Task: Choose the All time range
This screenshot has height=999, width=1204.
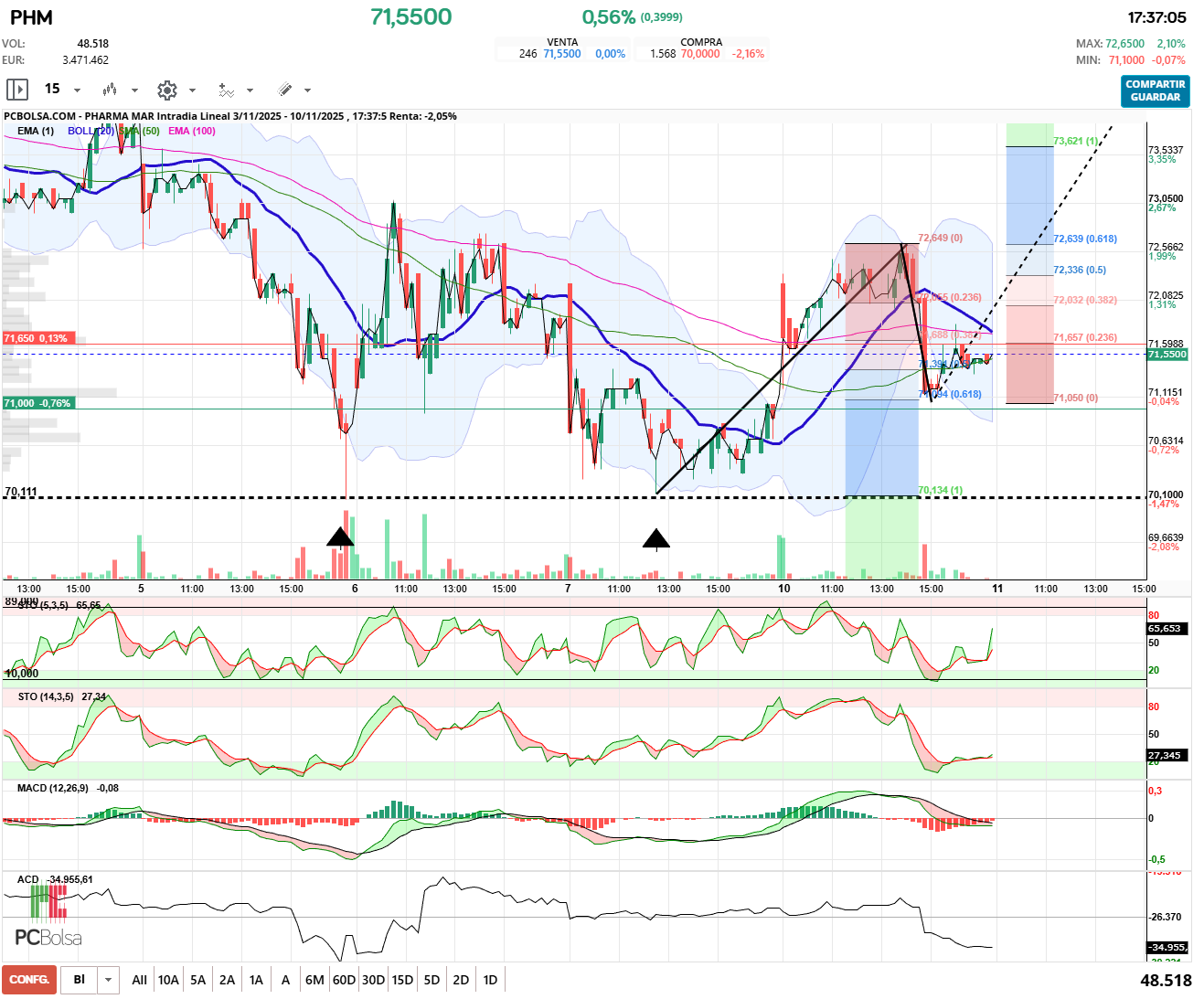Action: tap(139, 980)
